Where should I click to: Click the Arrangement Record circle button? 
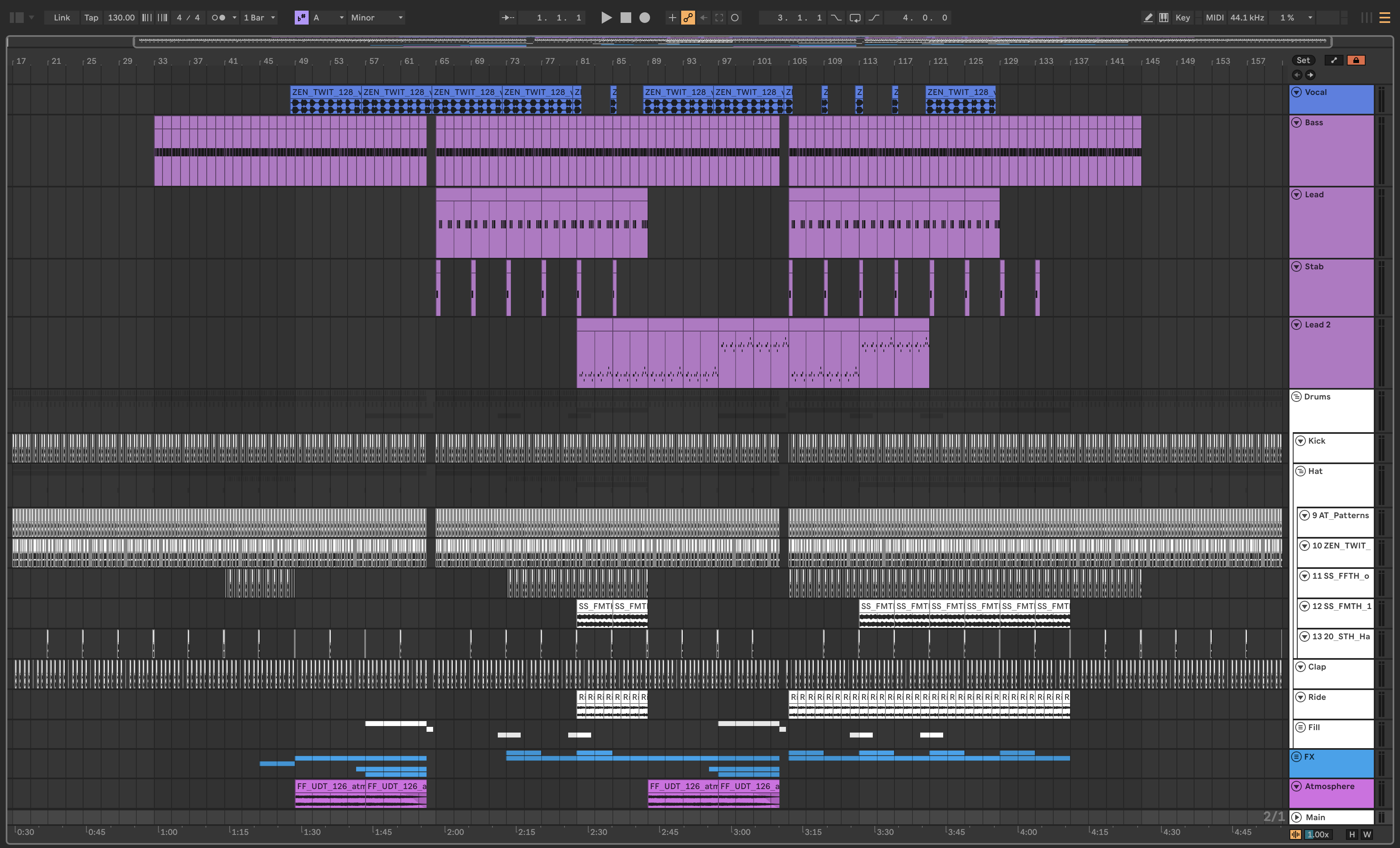644,18
